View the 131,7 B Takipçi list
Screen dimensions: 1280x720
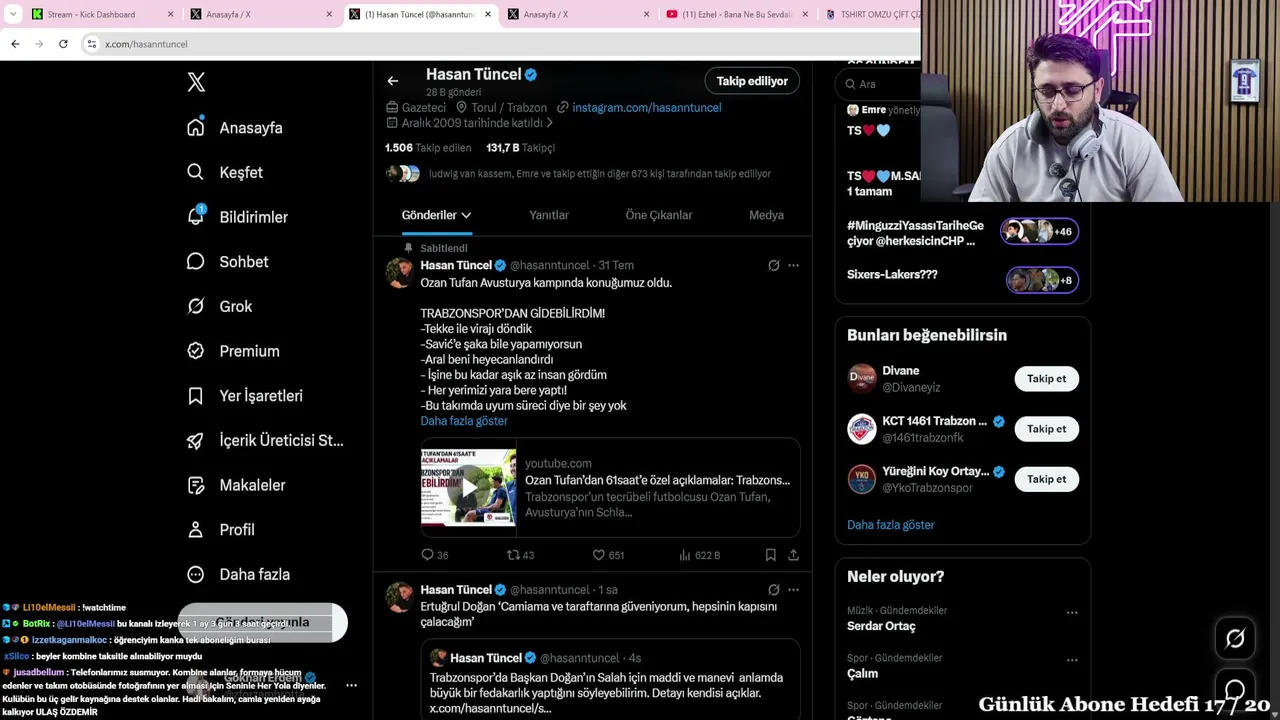point(520,148)
